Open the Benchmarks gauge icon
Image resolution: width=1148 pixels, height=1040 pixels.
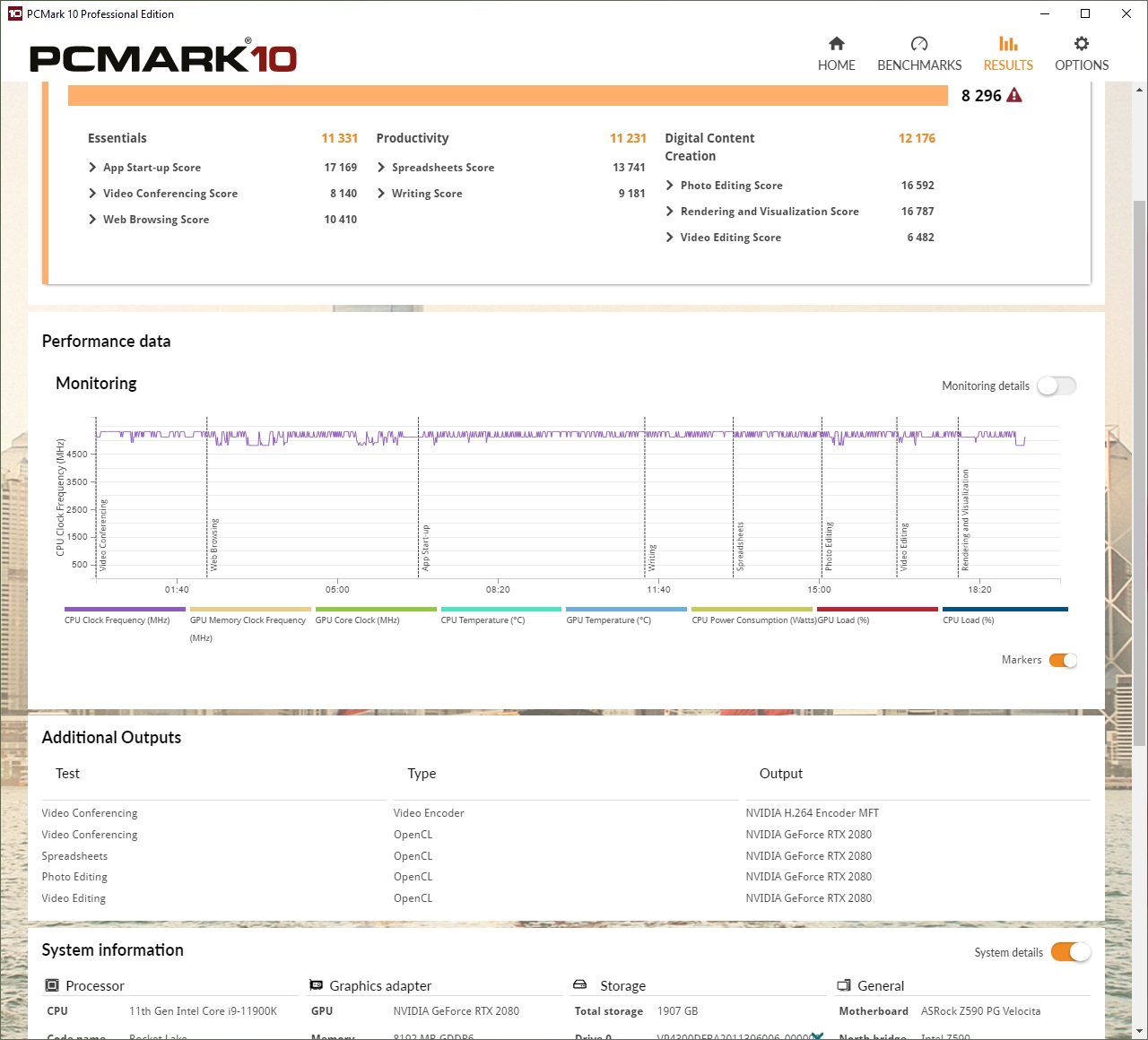tap(919, 43)
